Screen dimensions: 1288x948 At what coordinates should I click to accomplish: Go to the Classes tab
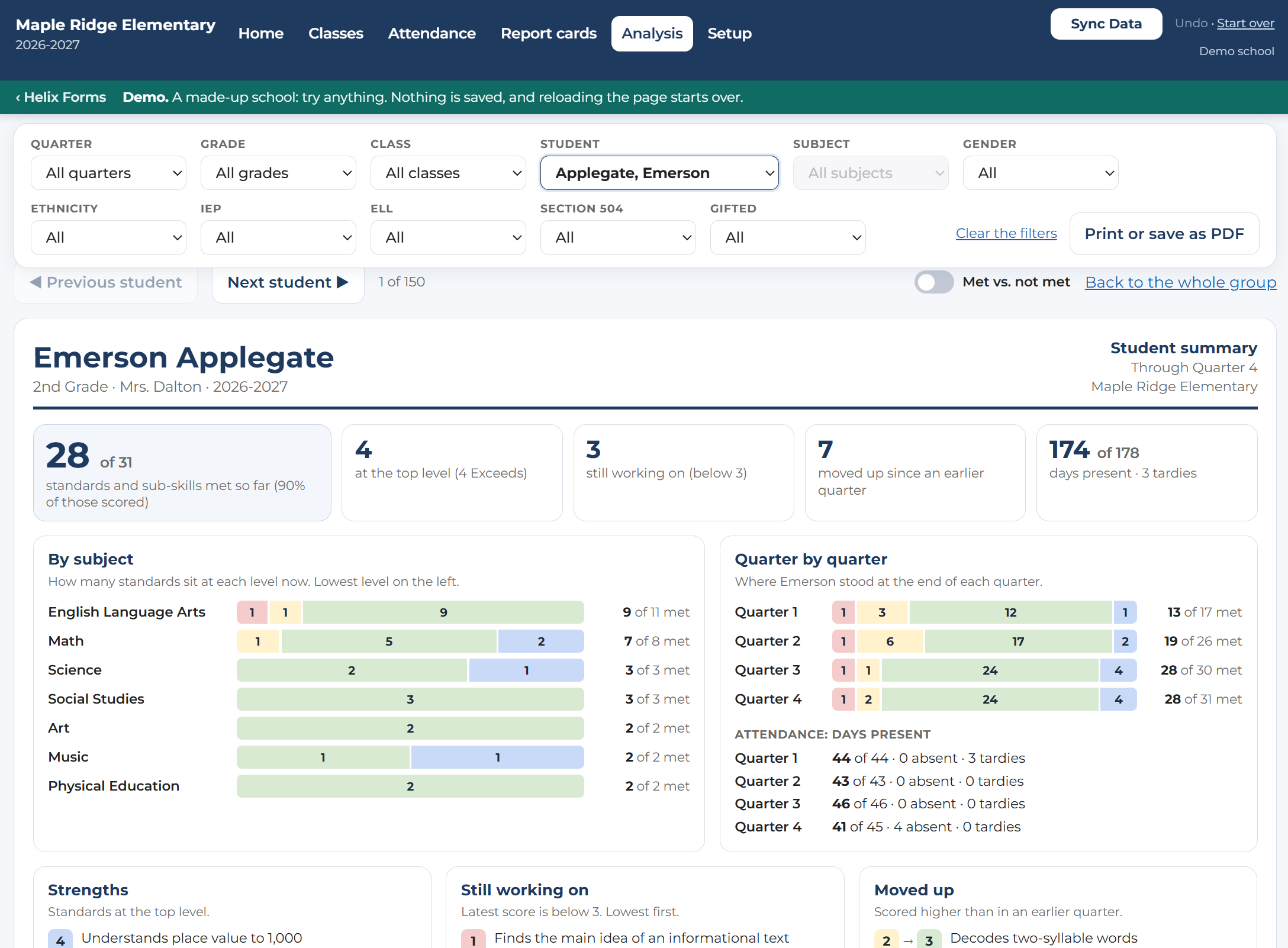pyautogui.click(x=336, y=34)
